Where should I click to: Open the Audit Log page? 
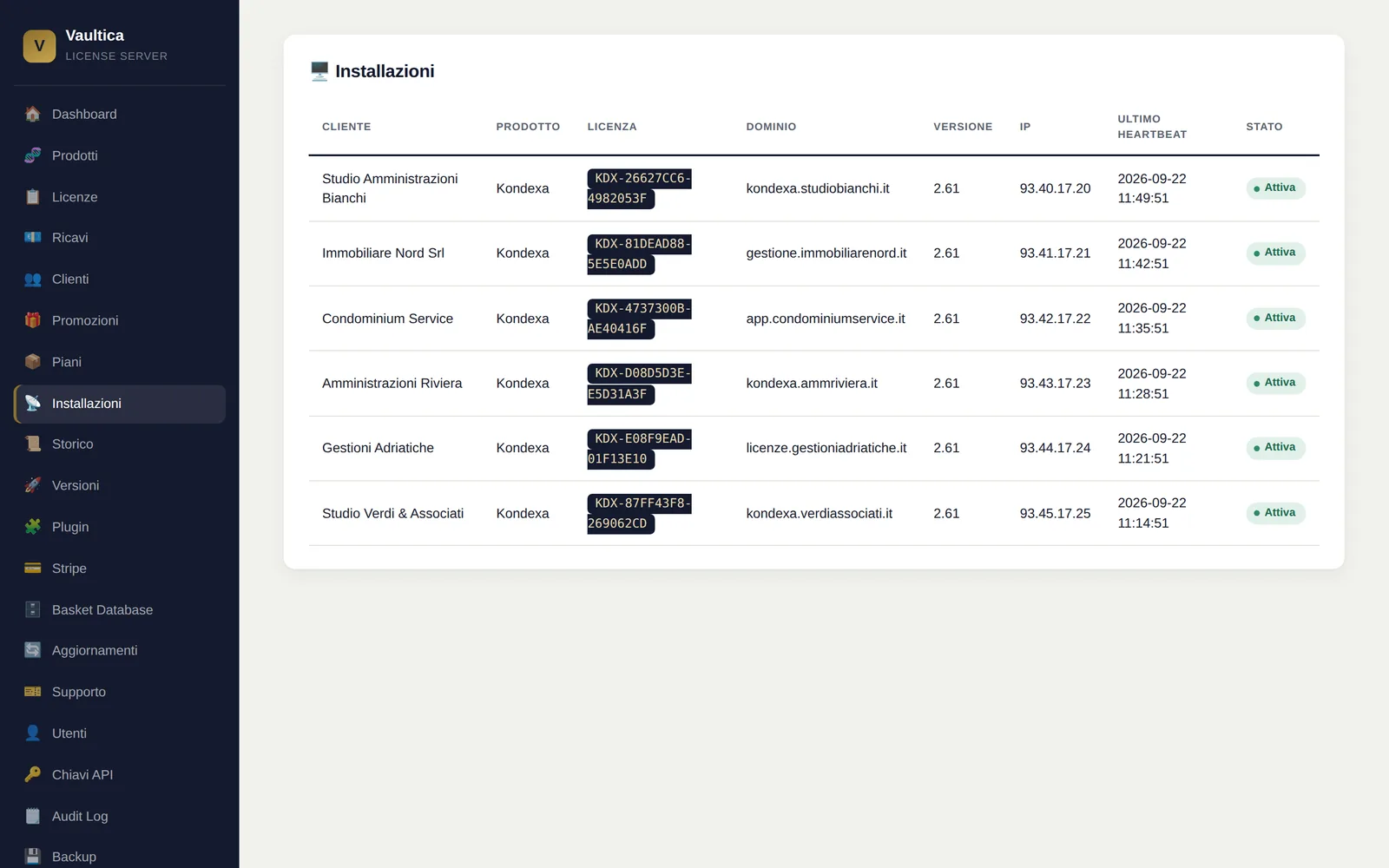click(x=120, y=816)
